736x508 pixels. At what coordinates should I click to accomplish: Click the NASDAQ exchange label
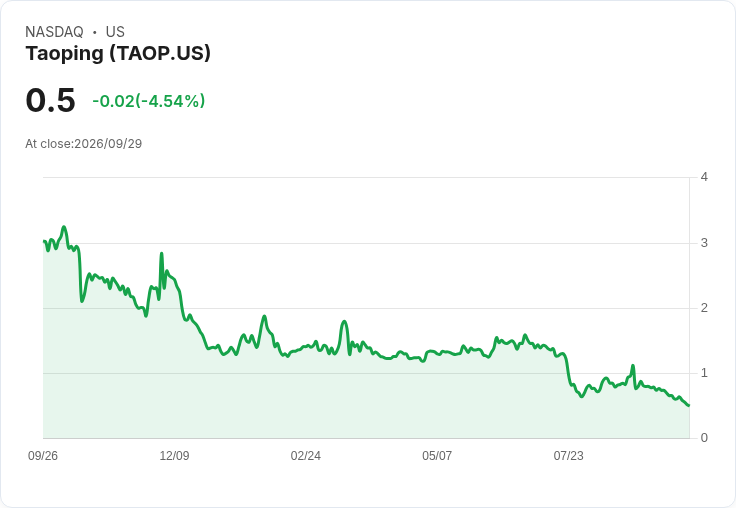54,32
